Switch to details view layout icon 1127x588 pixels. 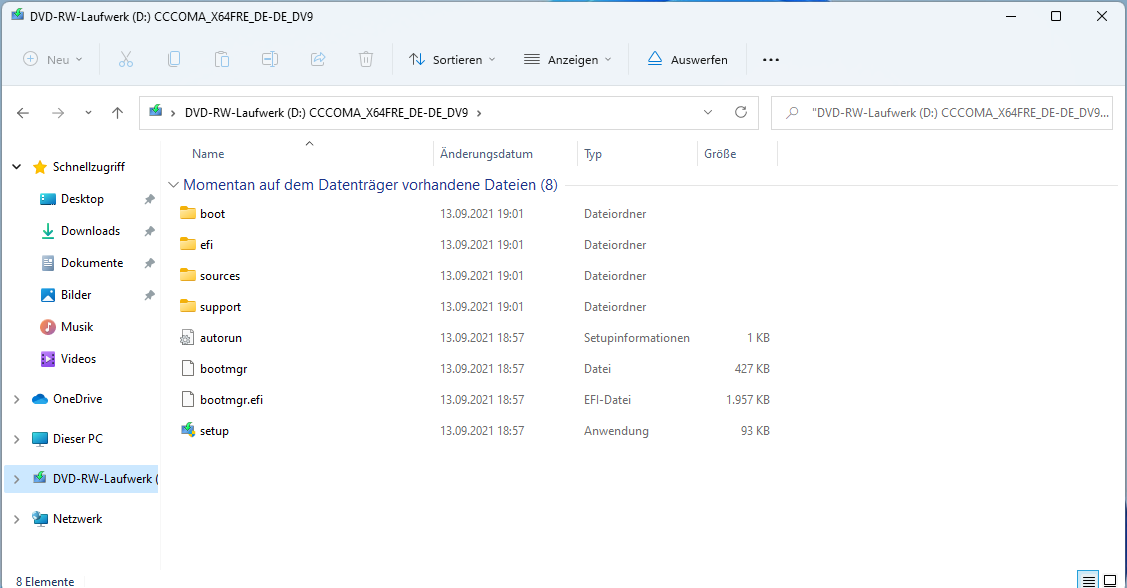(x=1089, y=581)
